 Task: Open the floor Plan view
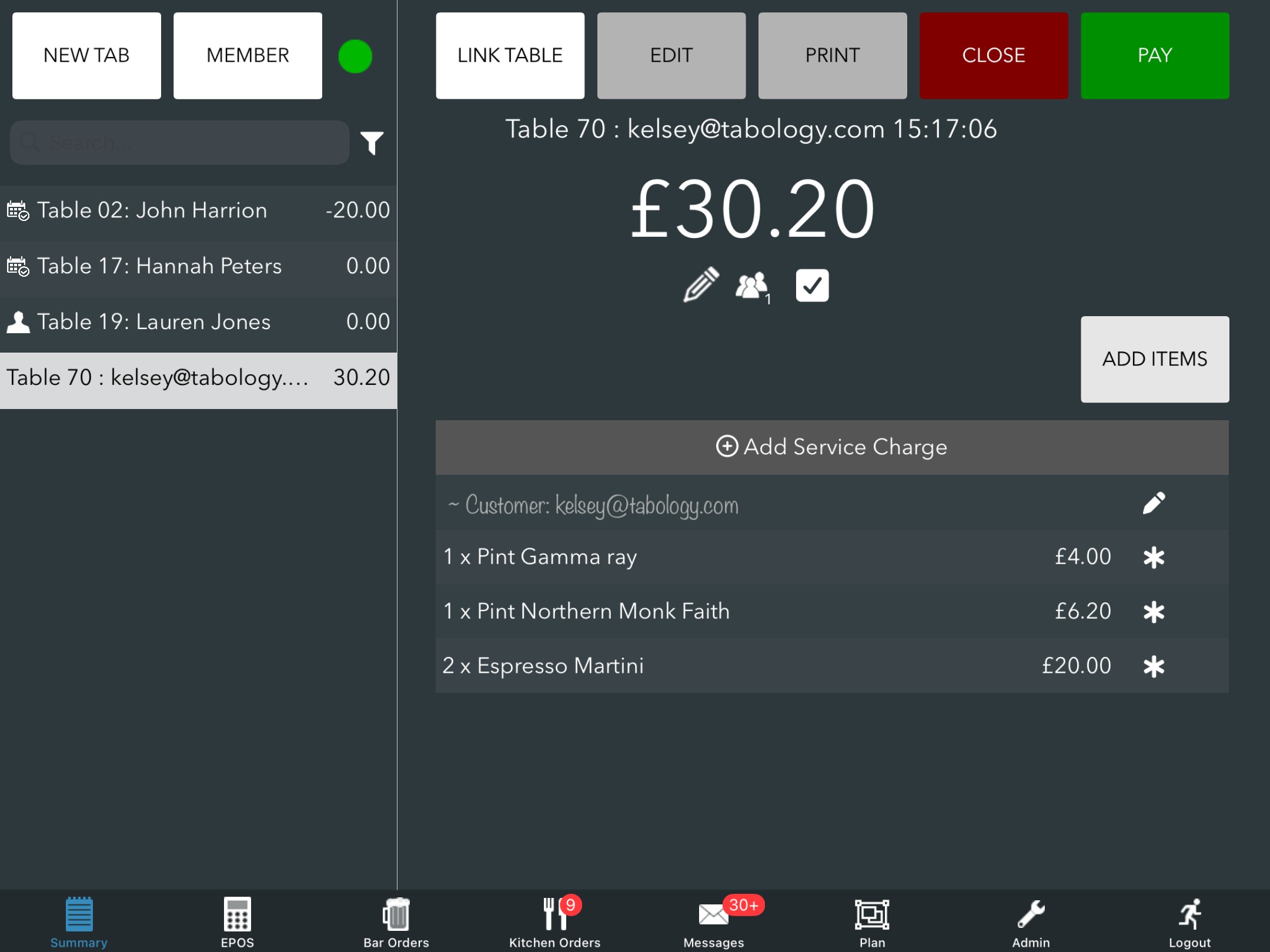coord(871,921)
